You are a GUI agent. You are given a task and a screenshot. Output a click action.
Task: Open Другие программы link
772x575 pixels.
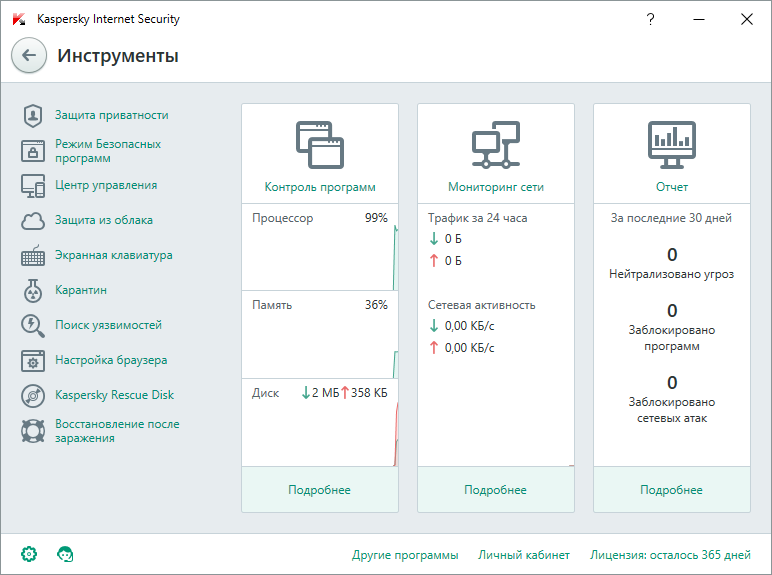(405, 555)
